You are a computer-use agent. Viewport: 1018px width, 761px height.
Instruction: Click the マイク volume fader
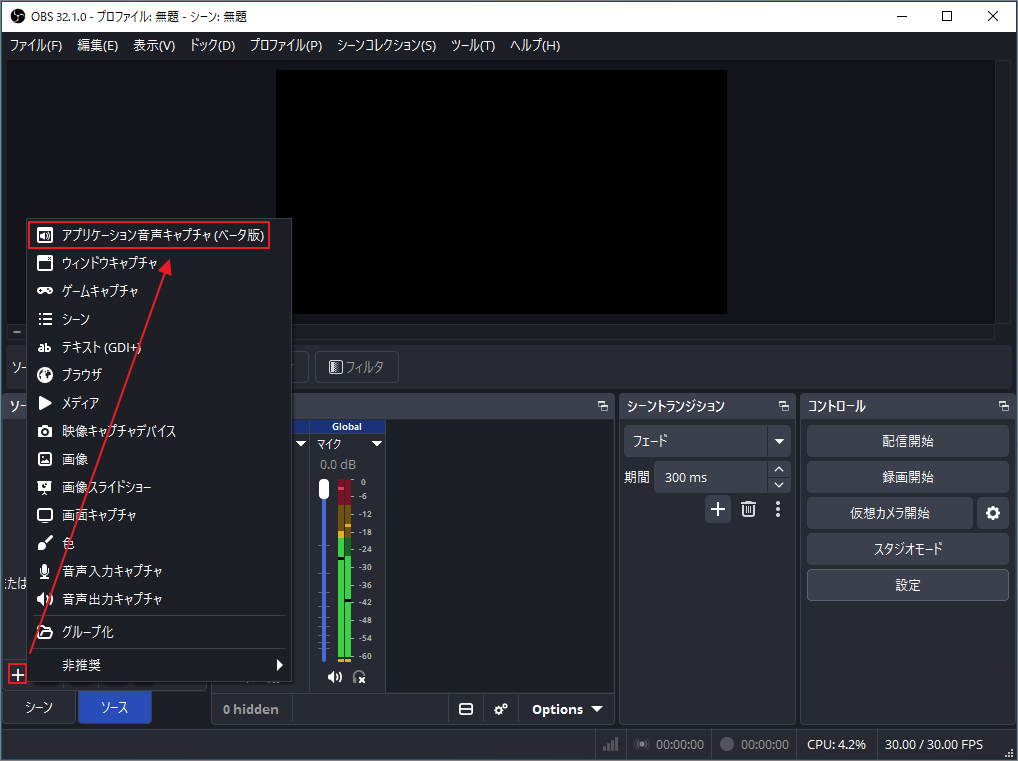324,489
